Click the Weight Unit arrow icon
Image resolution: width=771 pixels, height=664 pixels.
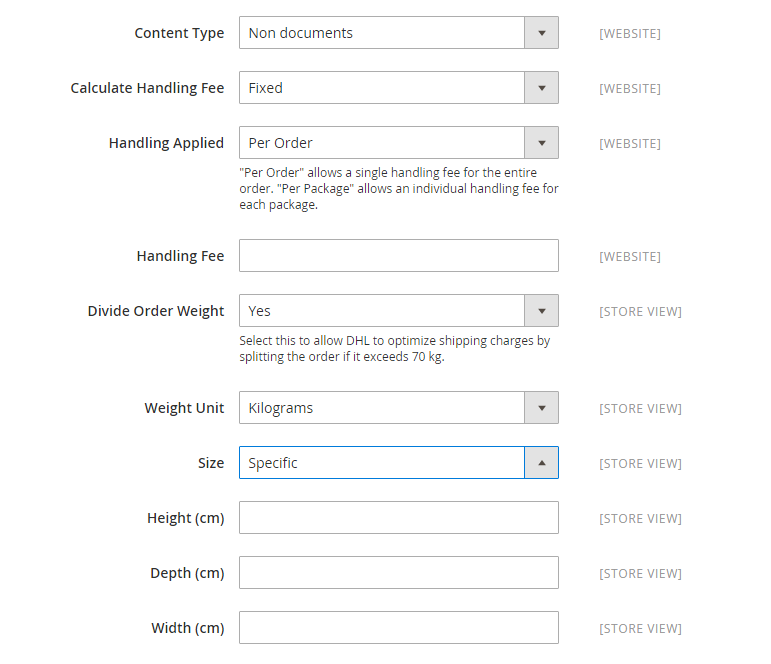[541, 408]
